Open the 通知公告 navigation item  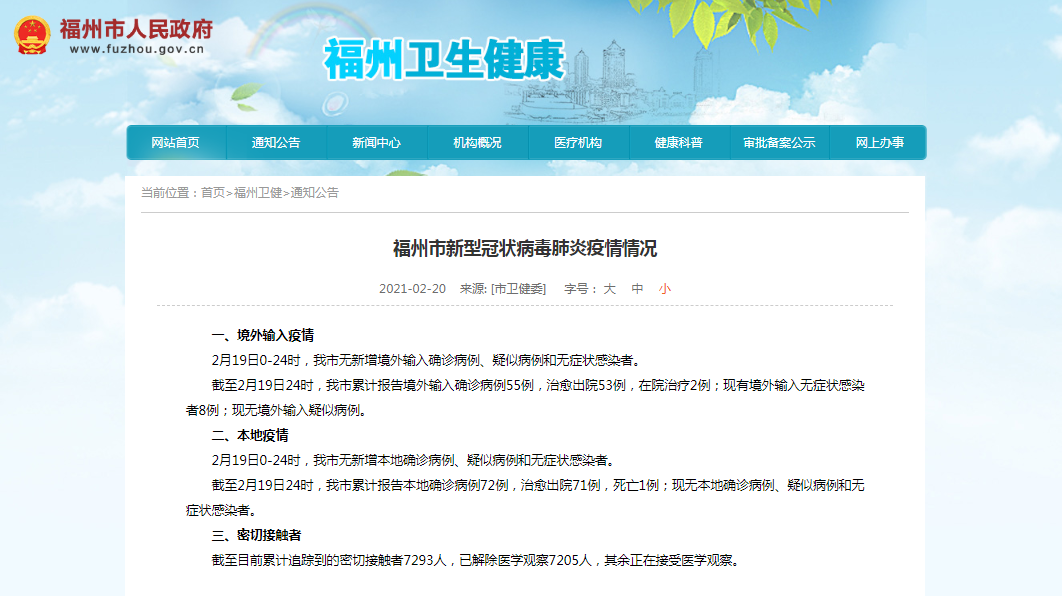(x=276, y=142)
